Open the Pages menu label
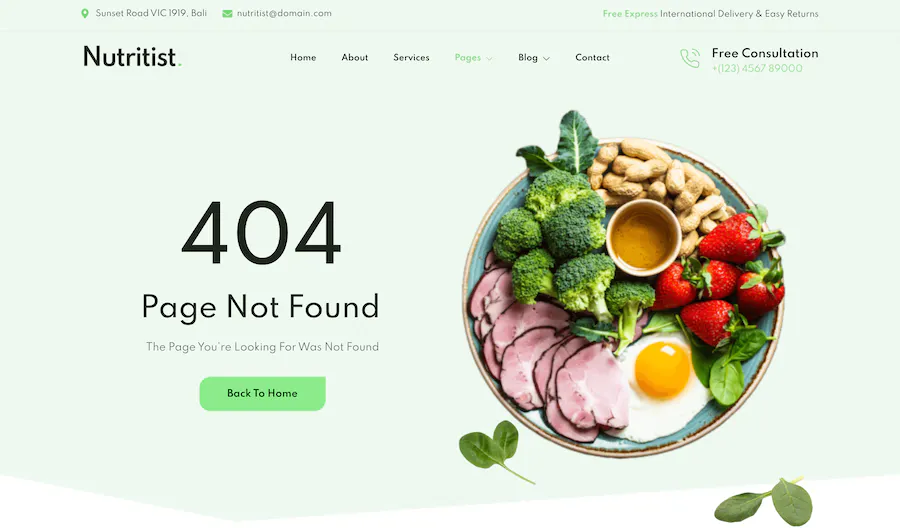The height and width of the screenshot is (528, 900). [468, 58]
